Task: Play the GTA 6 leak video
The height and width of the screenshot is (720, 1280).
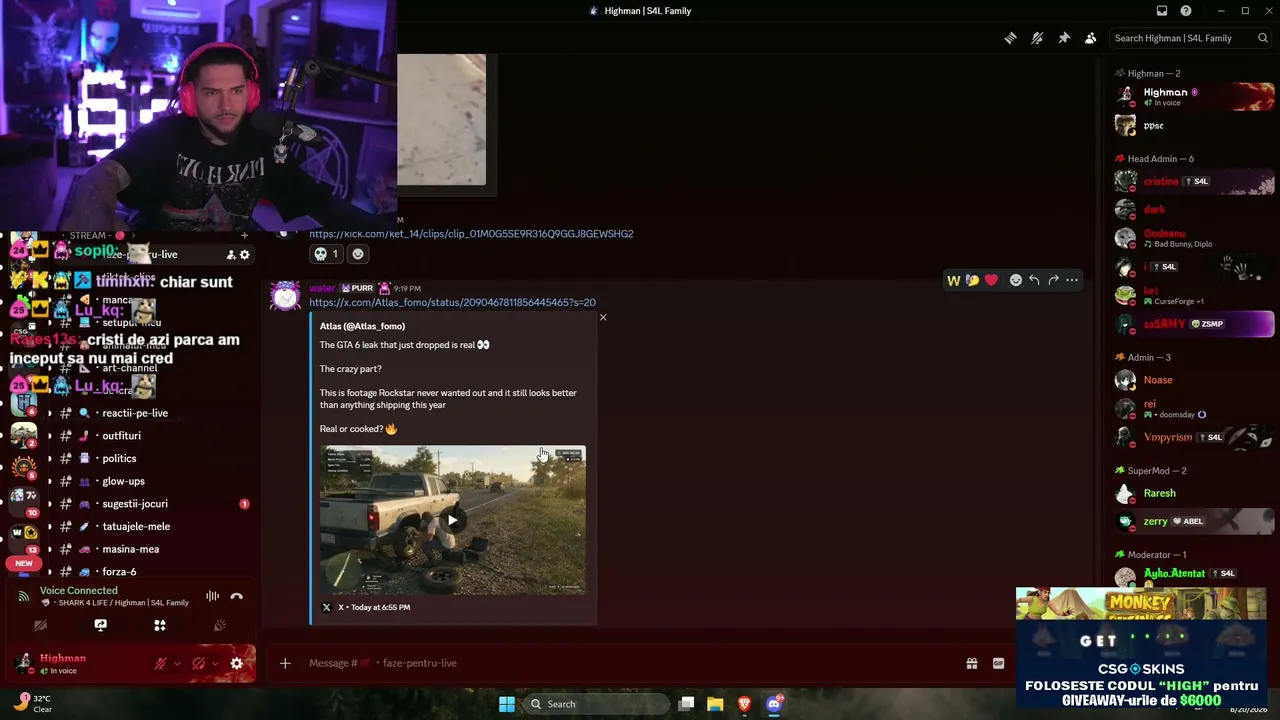Action: pos(453,520)
